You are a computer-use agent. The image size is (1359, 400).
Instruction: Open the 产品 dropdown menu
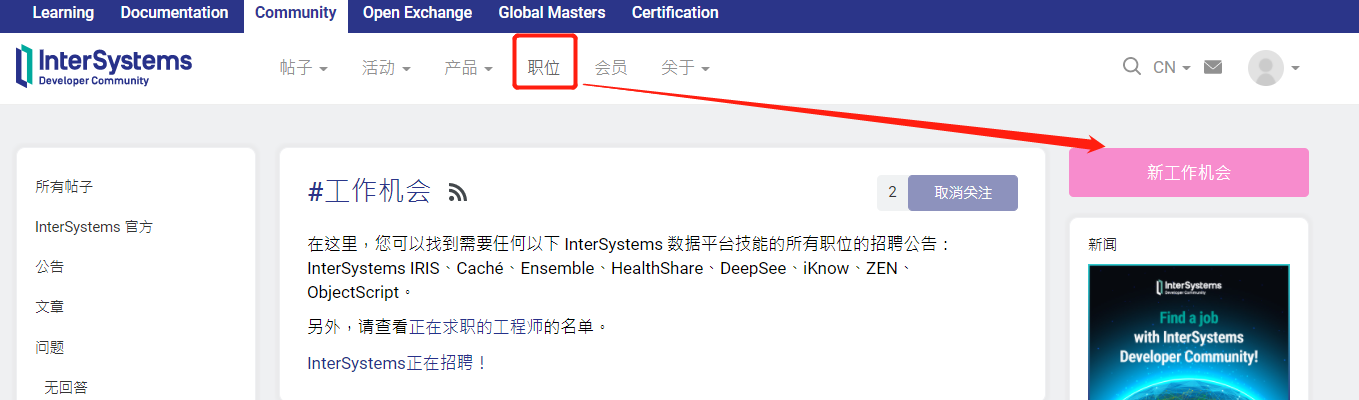tap(468, 68)
